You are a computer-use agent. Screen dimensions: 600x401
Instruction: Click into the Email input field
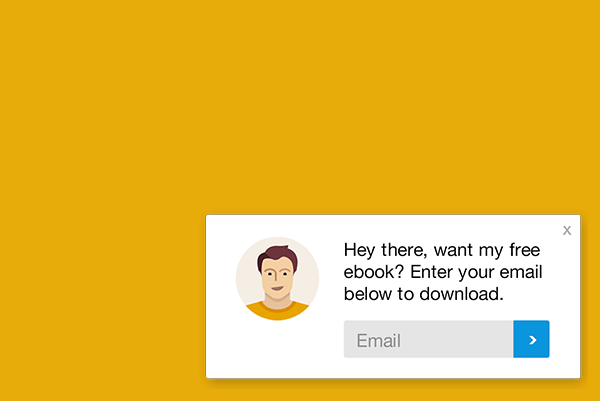[x=428, y=339]
